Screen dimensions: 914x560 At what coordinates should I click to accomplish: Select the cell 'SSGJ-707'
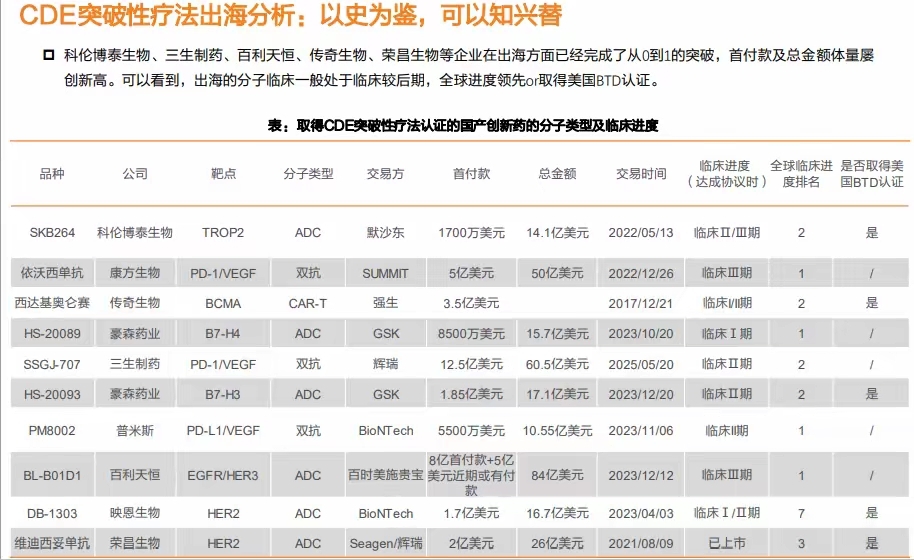[52, 364]
